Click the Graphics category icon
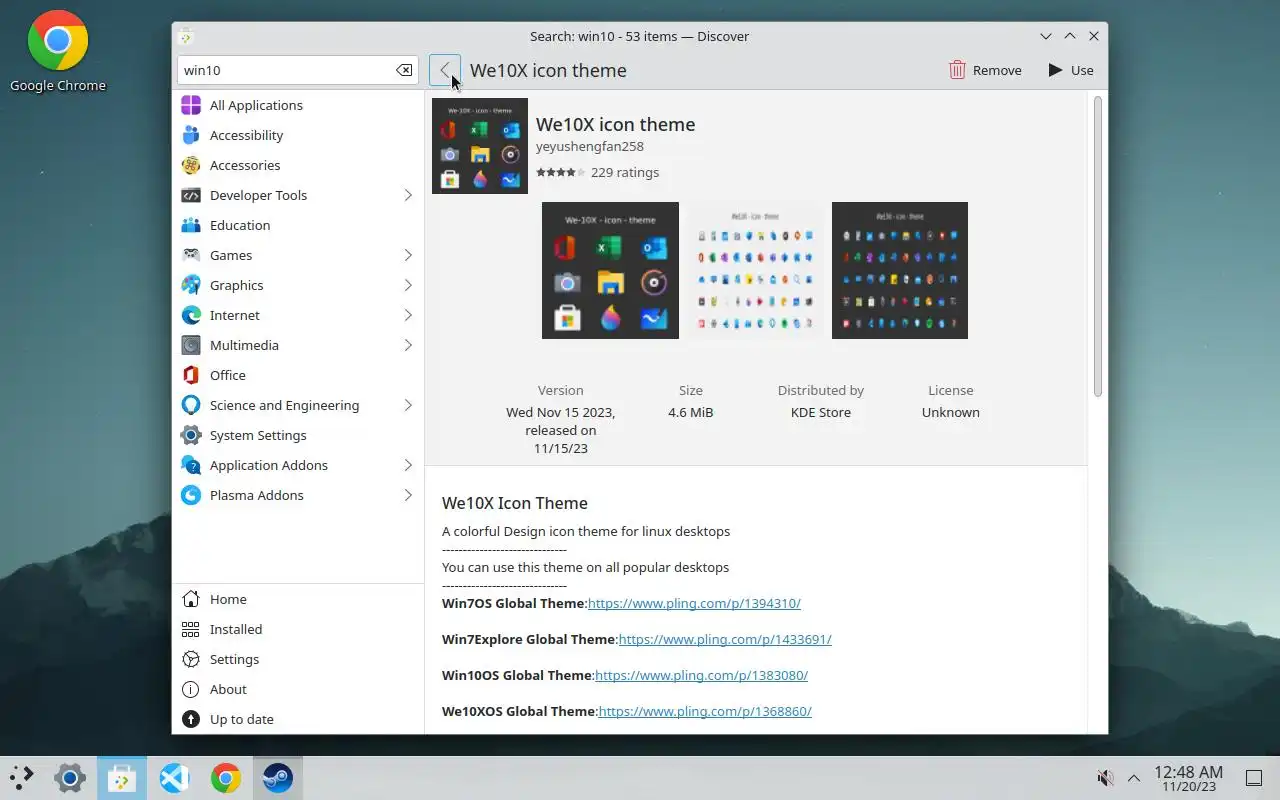The width and height of the screenshot is (1280, 800). click(x=191, y=285)
